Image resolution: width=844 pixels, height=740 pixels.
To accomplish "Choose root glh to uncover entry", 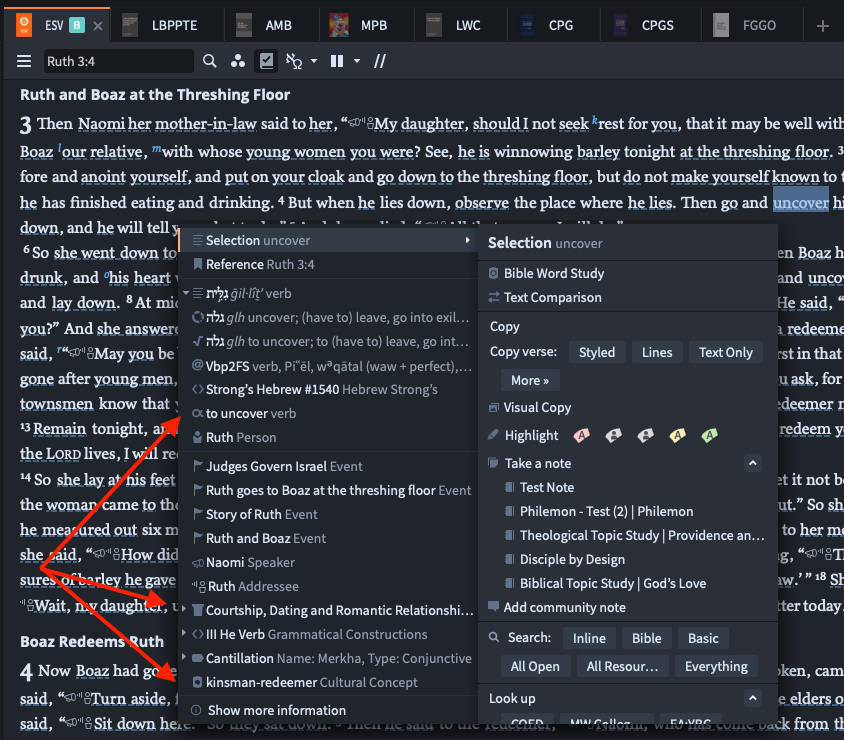I will (328, 342).
